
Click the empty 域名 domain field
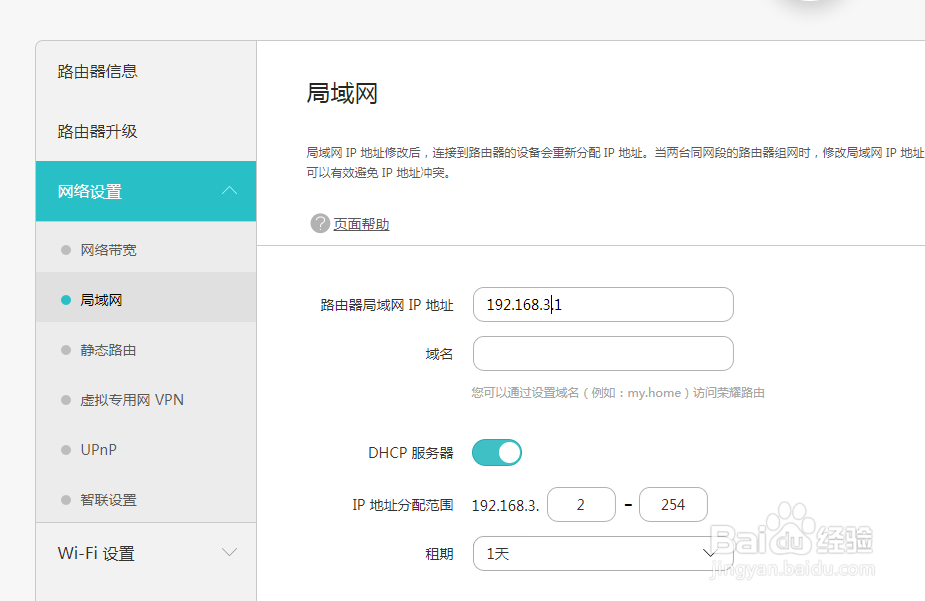[x=602, y=353]
